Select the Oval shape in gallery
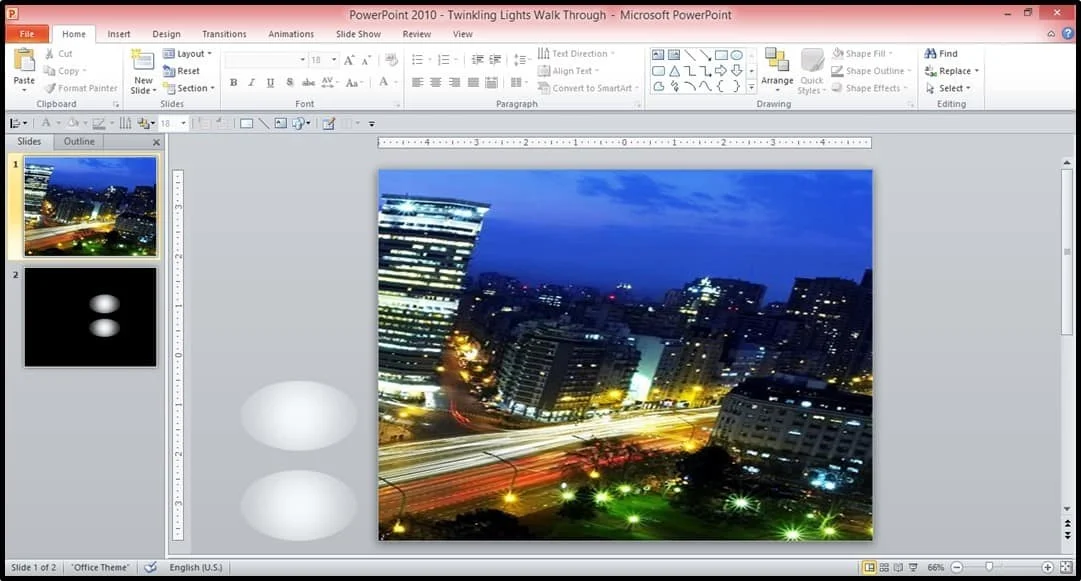1081x581 pixels. click(736, 54)
